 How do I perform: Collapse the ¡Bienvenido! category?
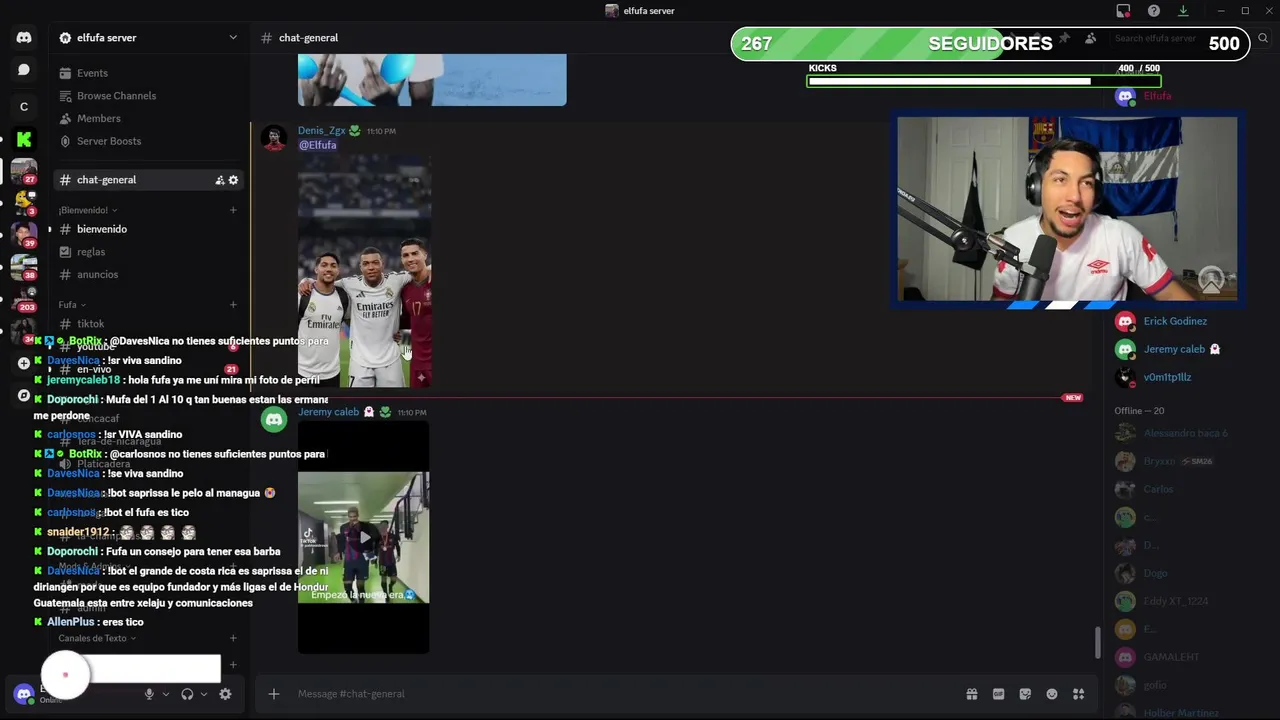[x=87, y=210]
